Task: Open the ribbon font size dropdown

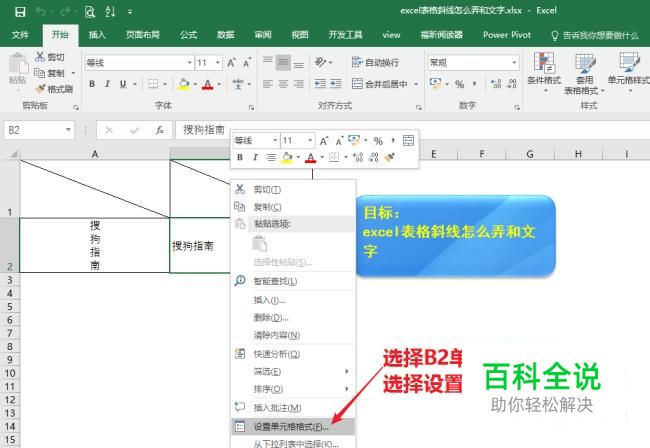Action: pyautogui.click(x=218, y=63)
